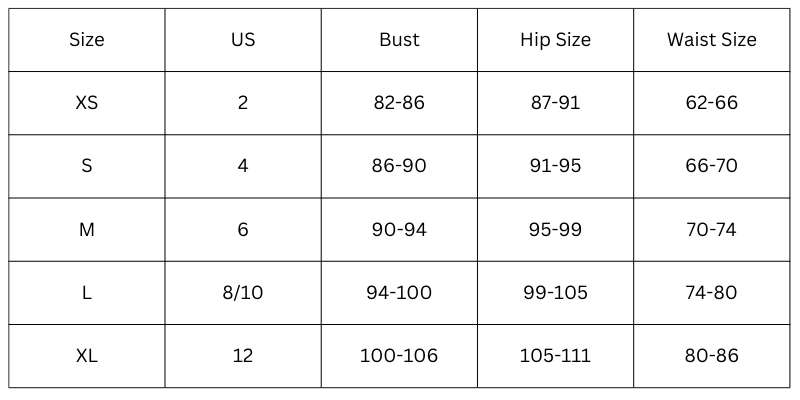Click the Waist Size header cell
The height and width of the screenshot is (400, 800).
click(712, 40)
